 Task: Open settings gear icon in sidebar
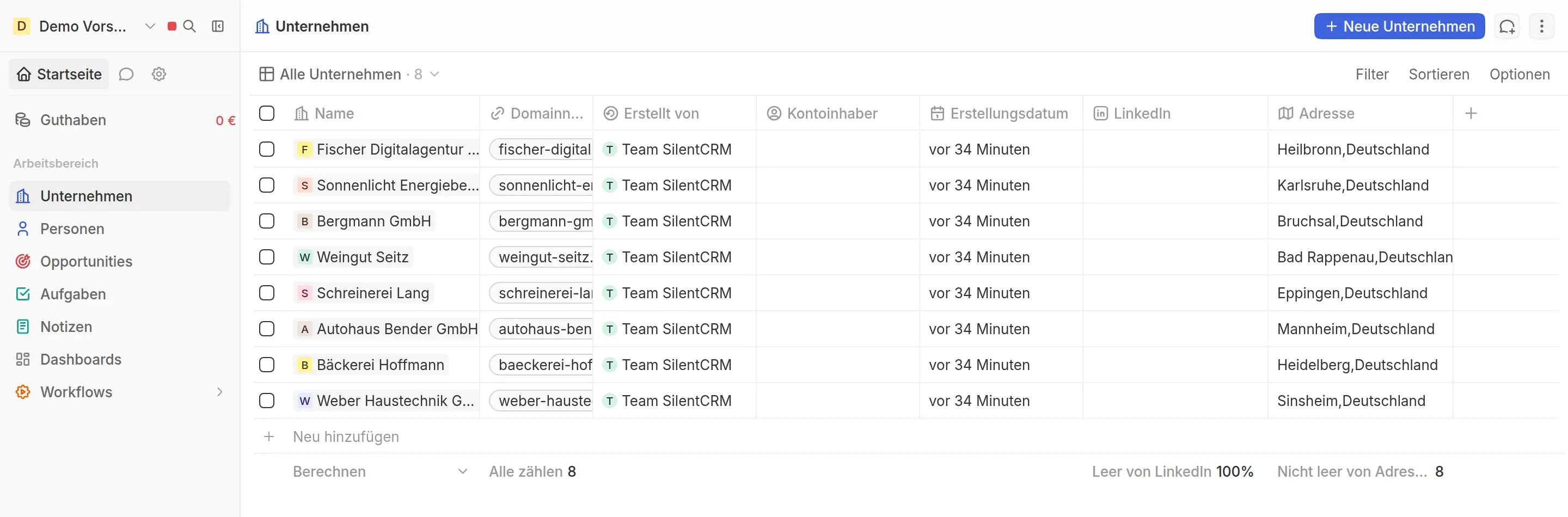(159, 74)
